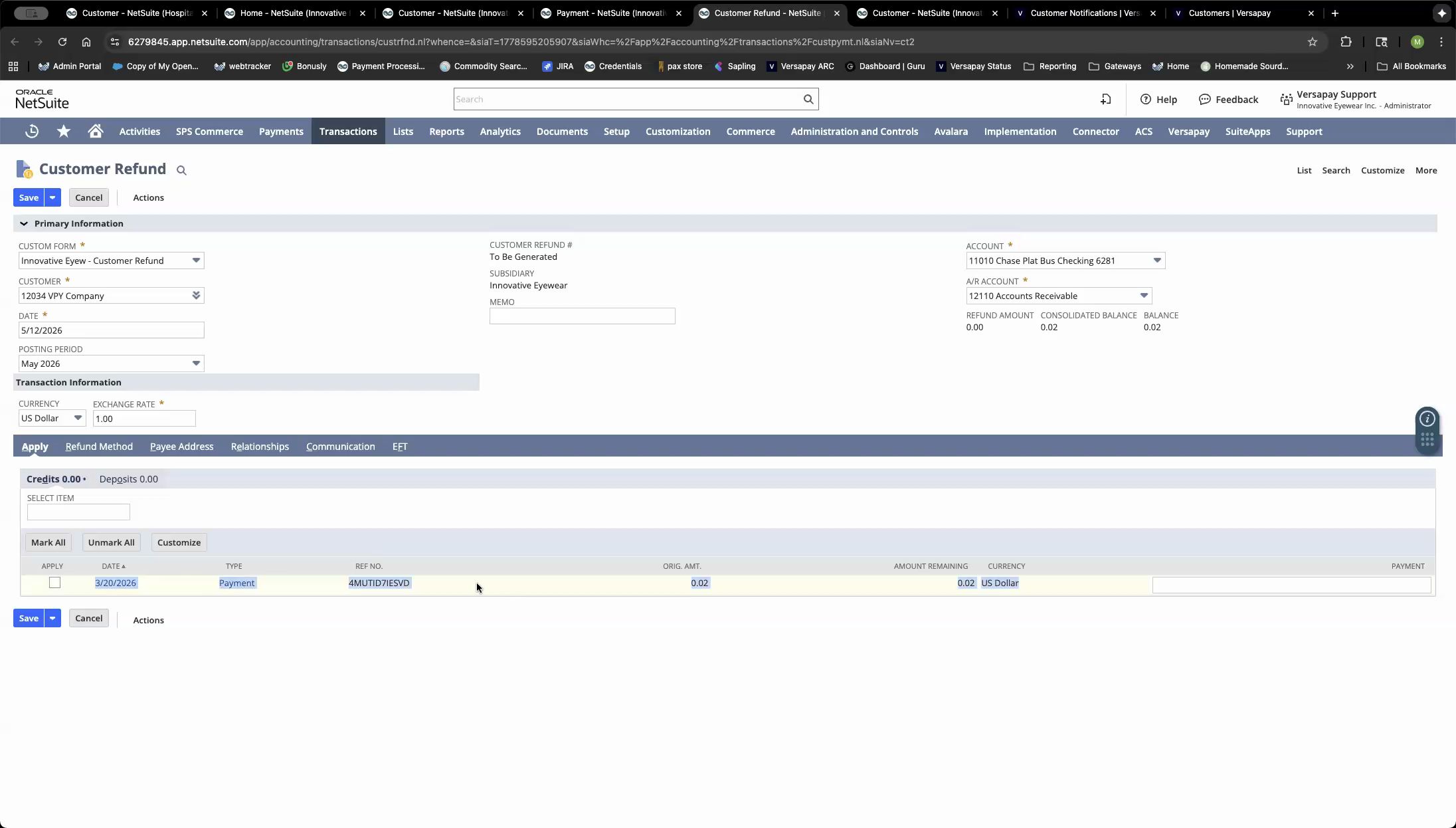Open the JIRA bookmark
Screen dimensions: 1456x828
pyautogui.click(x=558, y=66)
